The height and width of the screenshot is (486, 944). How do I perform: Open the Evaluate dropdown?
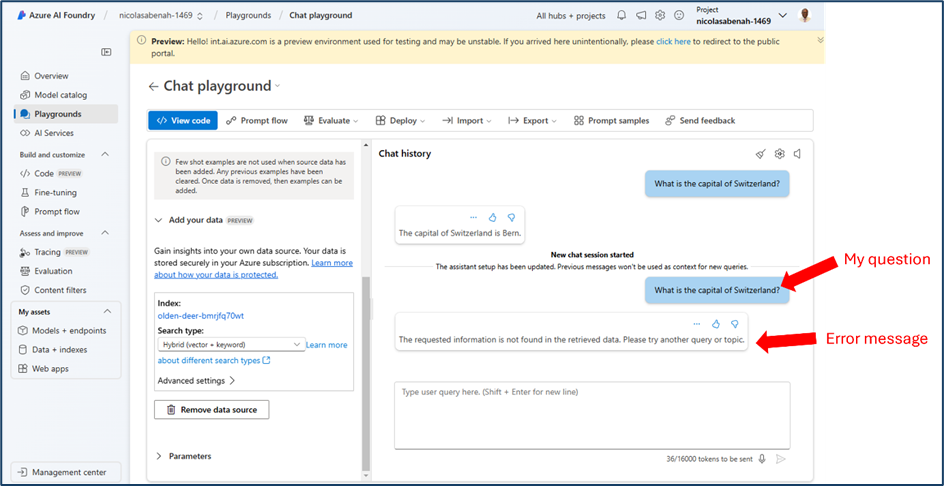(x=331, y=120)
